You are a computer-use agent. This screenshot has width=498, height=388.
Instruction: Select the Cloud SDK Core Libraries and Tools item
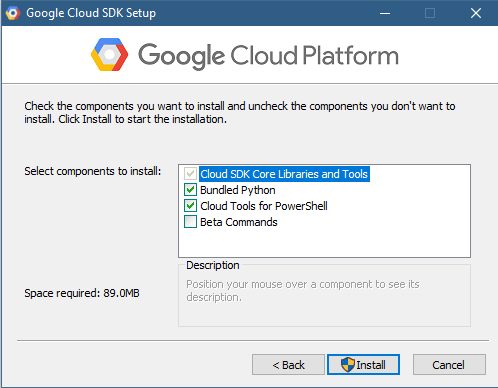[284, 174]
